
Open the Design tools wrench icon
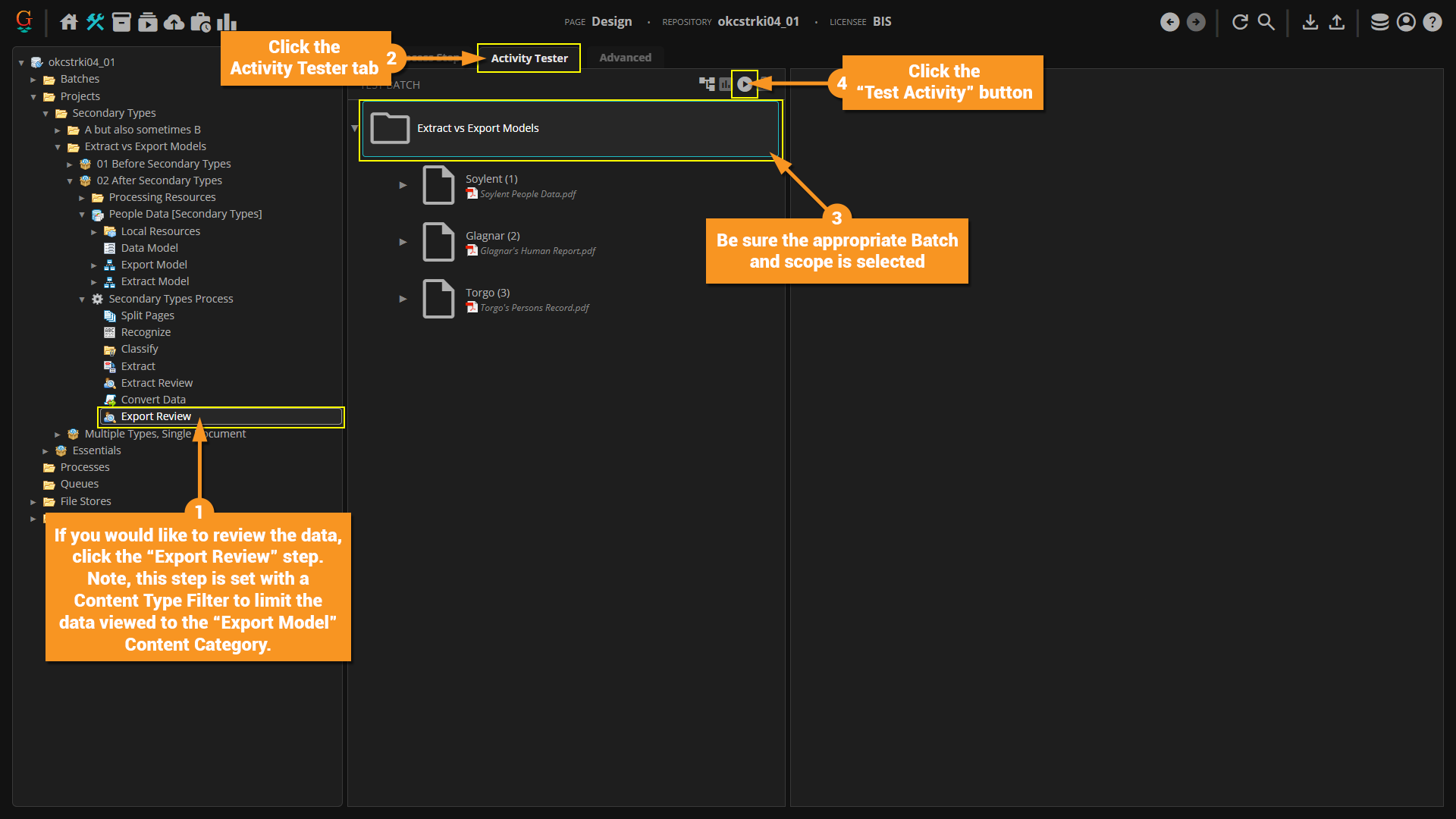(x=95, y=22)
